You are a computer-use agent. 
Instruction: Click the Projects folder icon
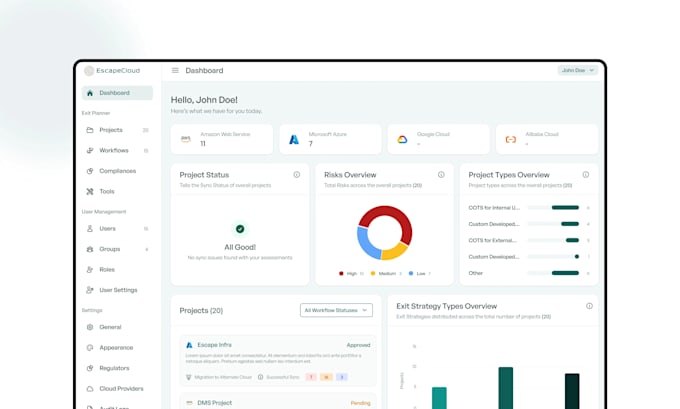click(x=90, y=130)
